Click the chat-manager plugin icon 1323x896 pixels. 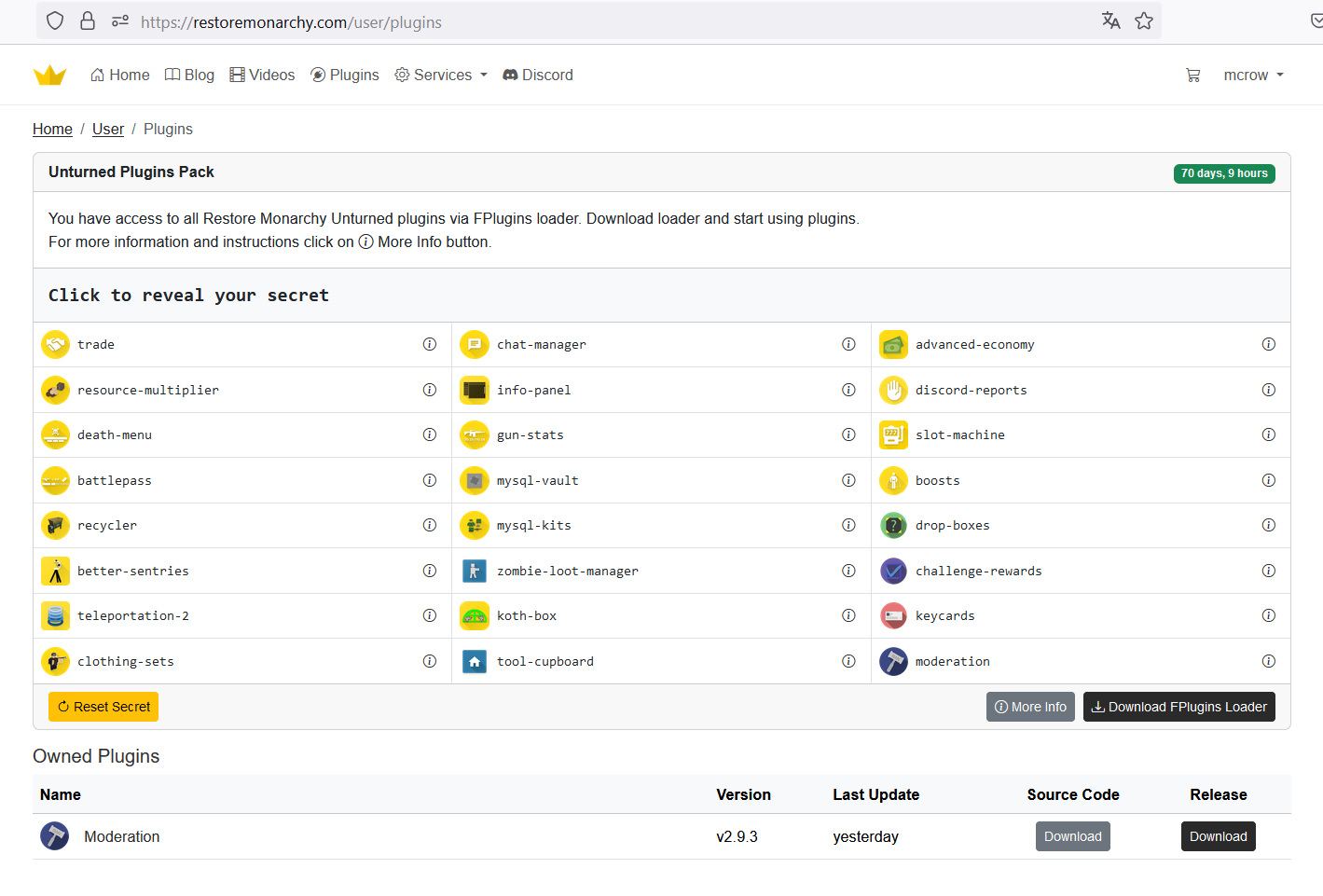(474, 344)
